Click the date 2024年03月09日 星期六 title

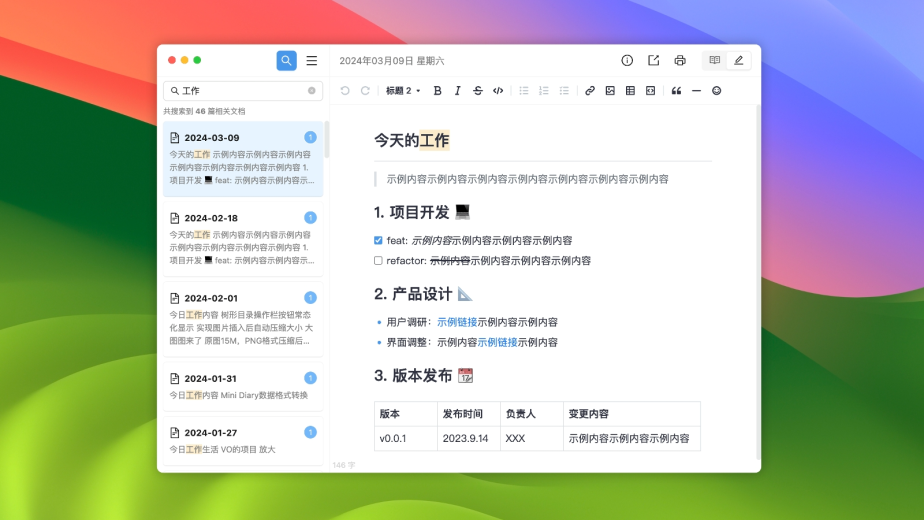(392, 61)
